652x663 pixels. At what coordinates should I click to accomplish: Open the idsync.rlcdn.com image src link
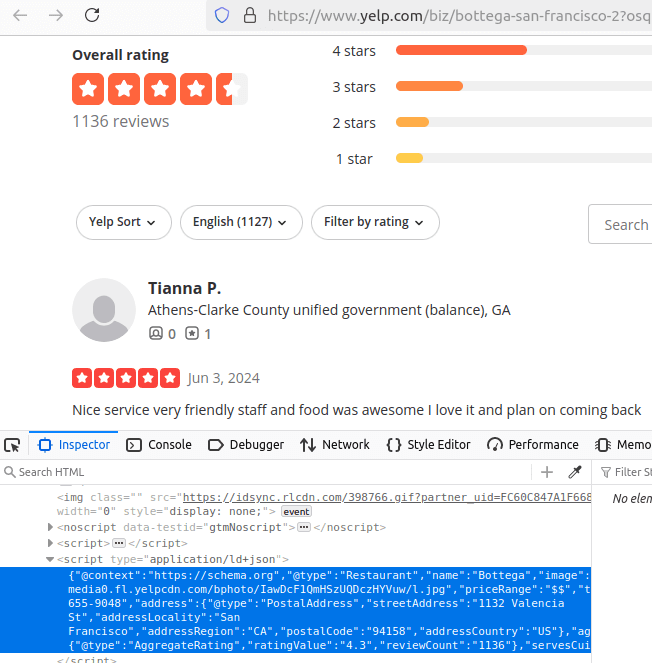[x=386, y=497]
